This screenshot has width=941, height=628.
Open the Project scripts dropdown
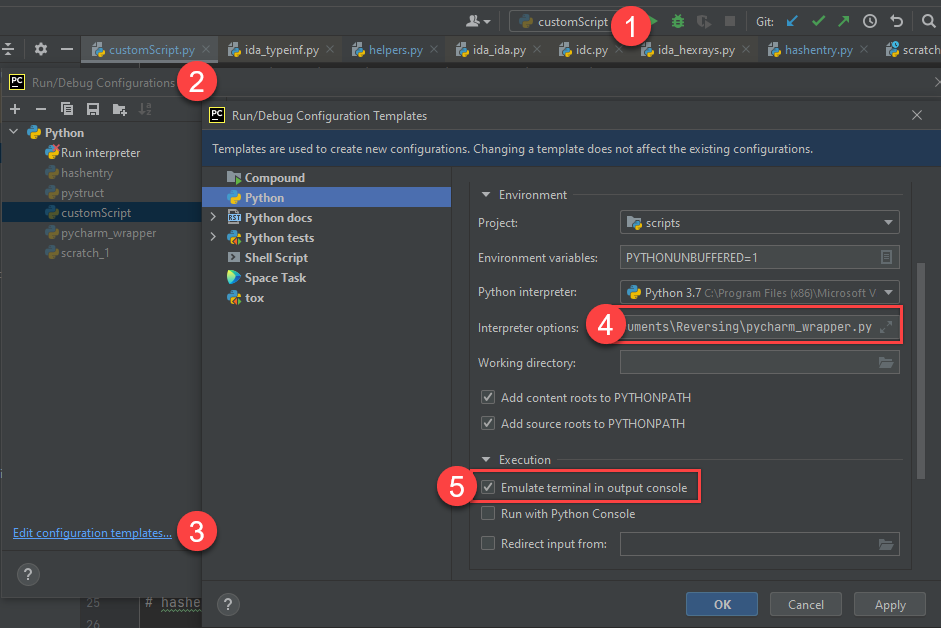click(x=759, y=223)
